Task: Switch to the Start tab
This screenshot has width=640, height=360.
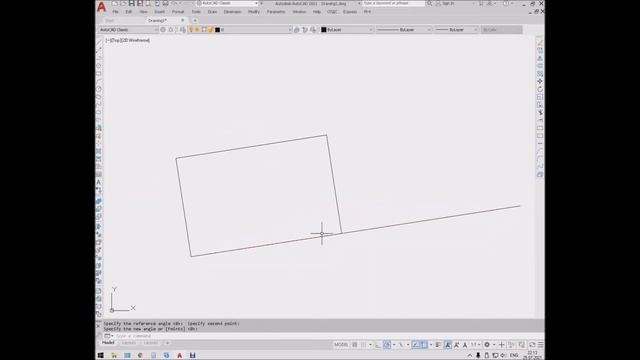Action: (x=110, y=20)
